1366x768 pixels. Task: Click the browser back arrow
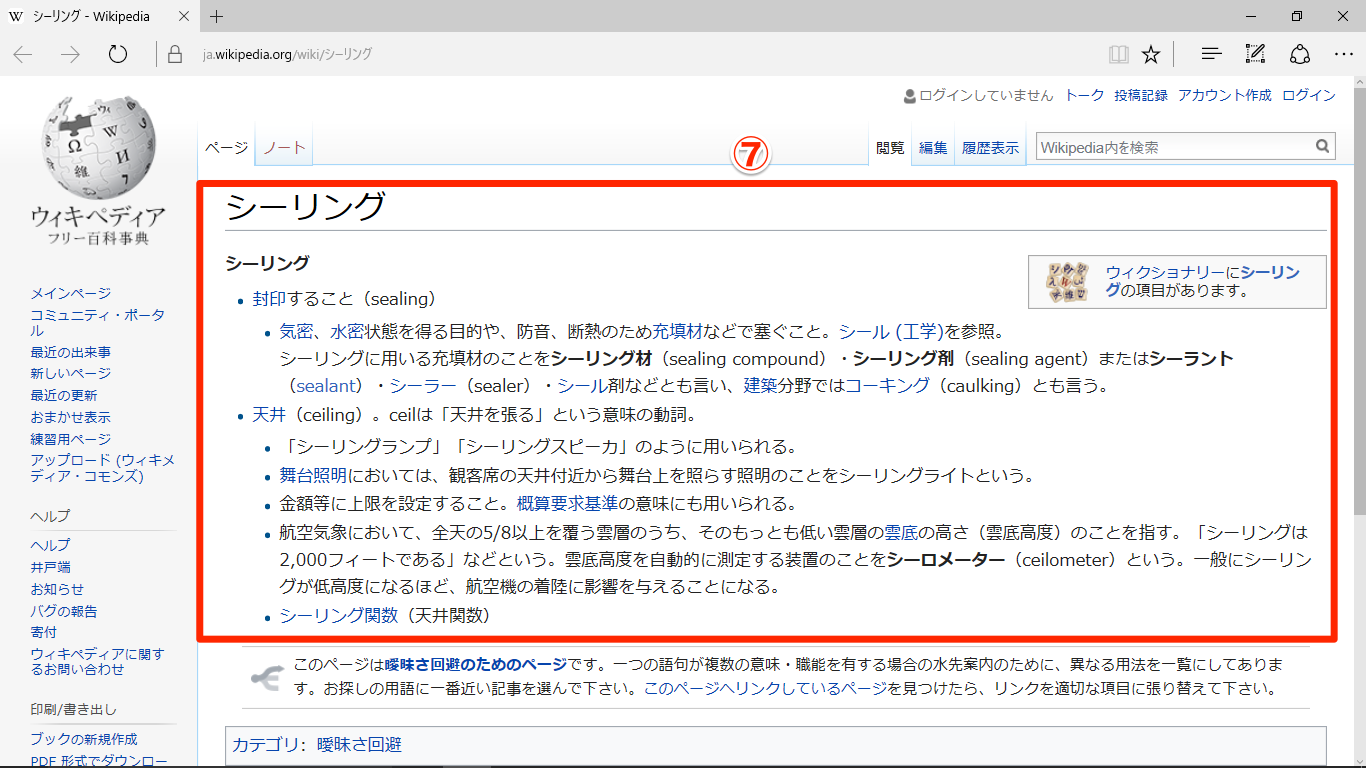click(x=22, y=54)
